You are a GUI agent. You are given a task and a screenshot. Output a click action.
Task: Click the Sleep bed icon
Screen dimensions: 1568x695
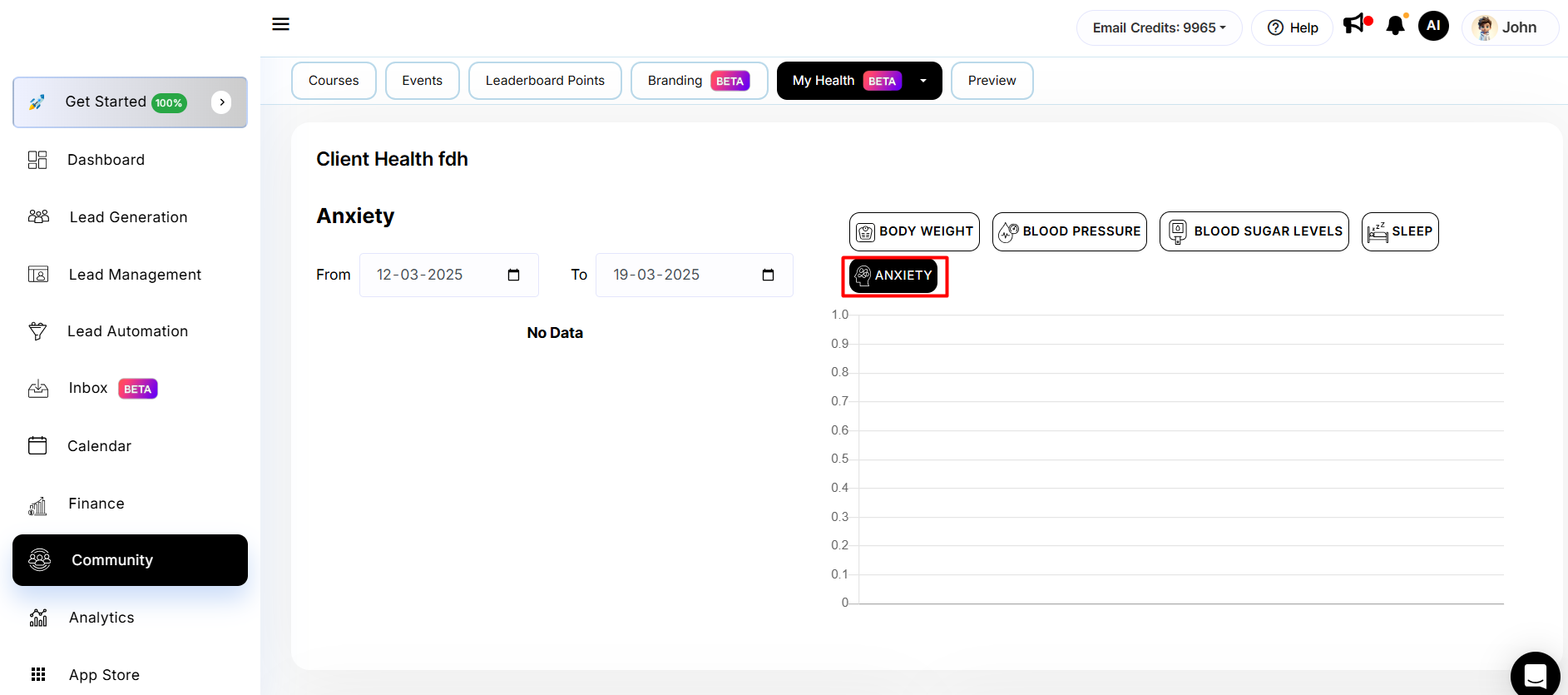coord(1378,231)
